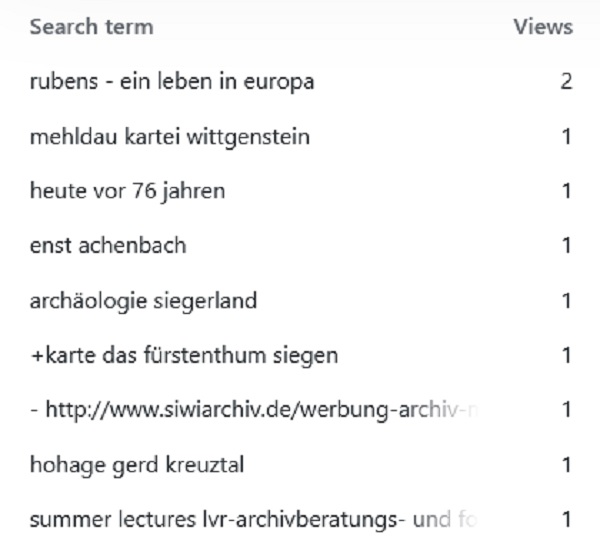Click 'hohage gerd kreuztal' search term
Image resolution: width=600 pixels, height=551 pixels.
coord(137,465)
